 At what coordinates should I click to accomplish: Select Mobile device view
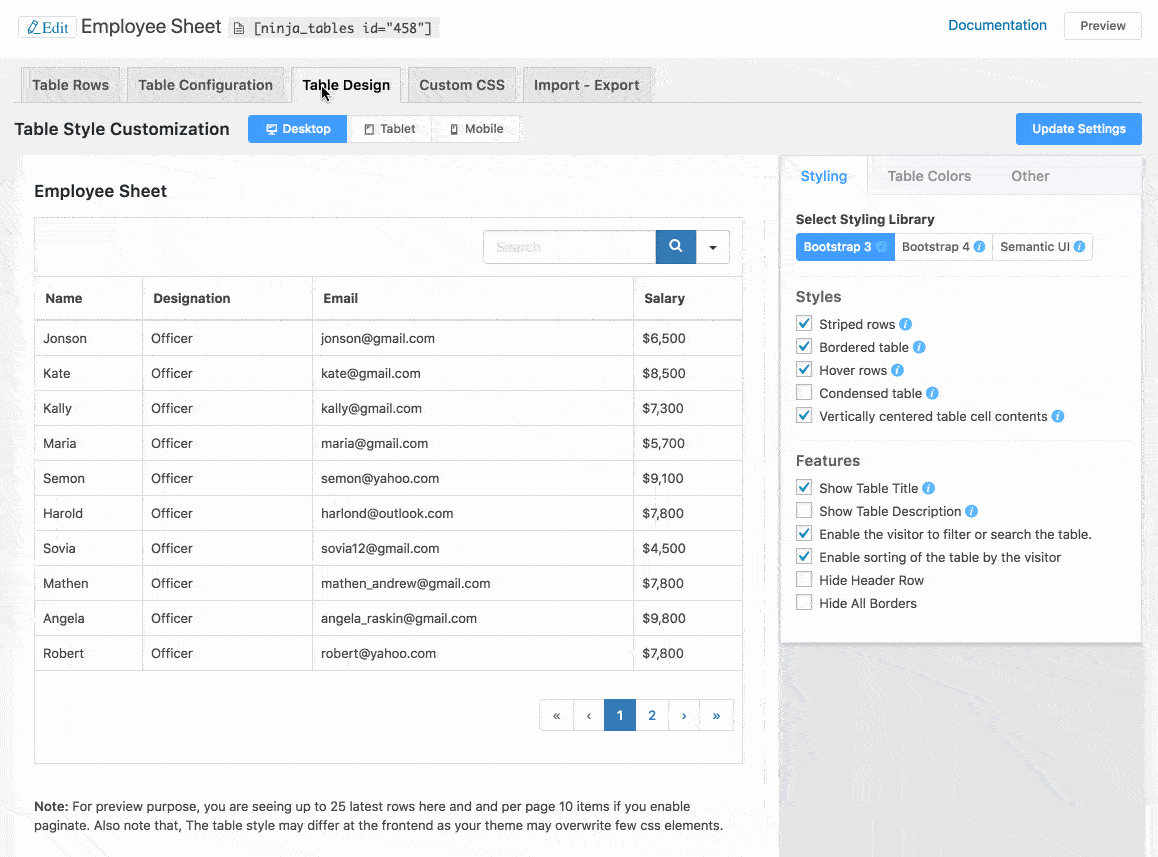476,129
